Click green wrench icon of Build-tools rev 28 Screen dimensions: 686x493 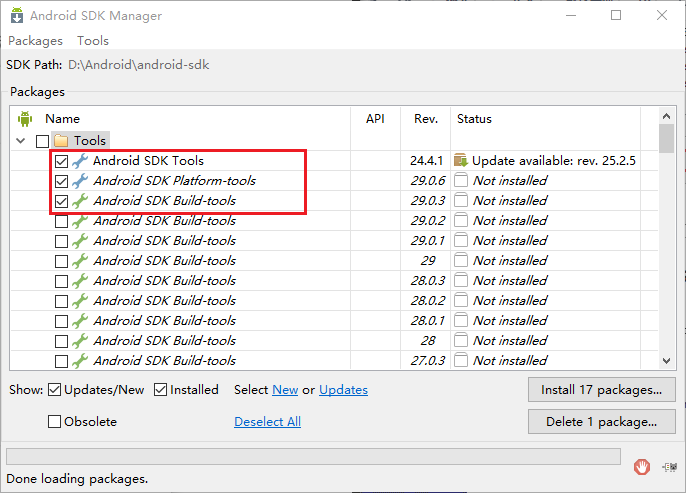[x=80, y=341]
